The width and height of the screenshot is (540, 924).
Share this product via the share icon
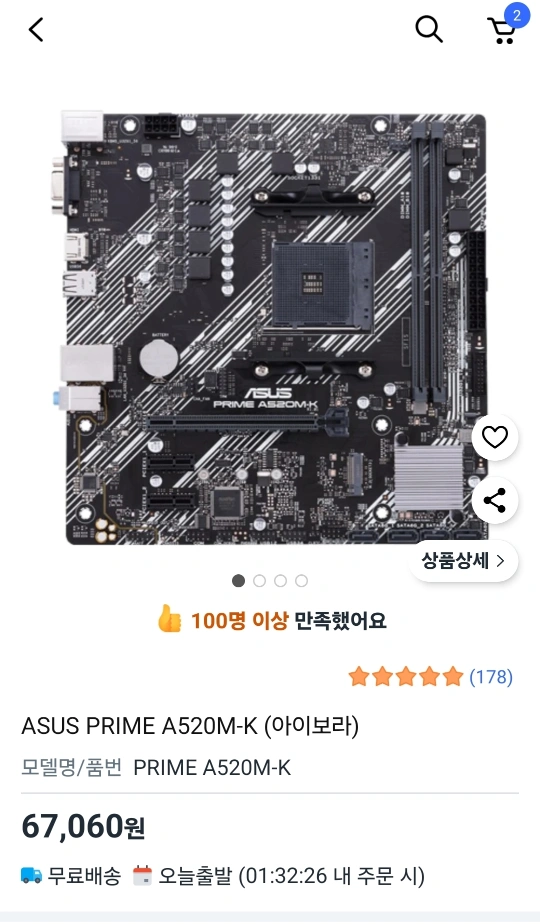(x=495, y=500)
